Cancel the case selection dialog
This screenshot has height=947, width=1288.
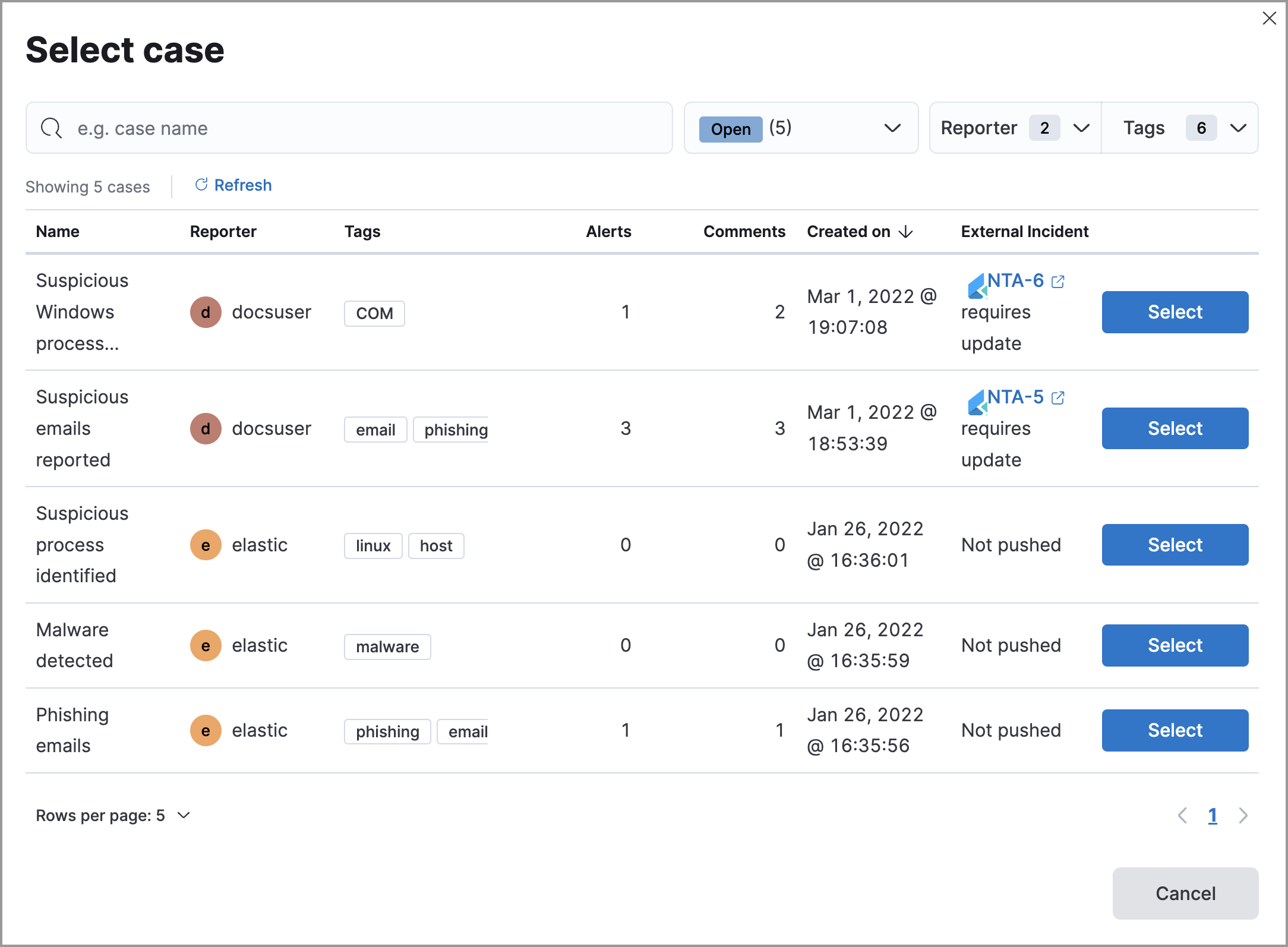pyautogui.click(x=1185, y=893)
